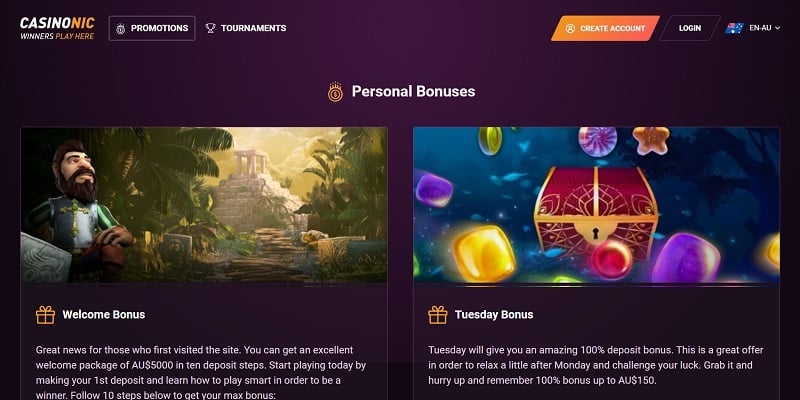Click the Personal Bonuses heading text
The width and height of the screenshot is (800, 400).
coord(413,92)
